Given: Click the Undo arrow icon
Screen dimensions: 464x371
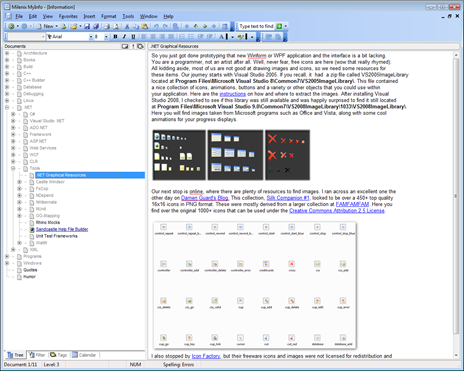Looking at the screenshot, I should tap(156, 26).
